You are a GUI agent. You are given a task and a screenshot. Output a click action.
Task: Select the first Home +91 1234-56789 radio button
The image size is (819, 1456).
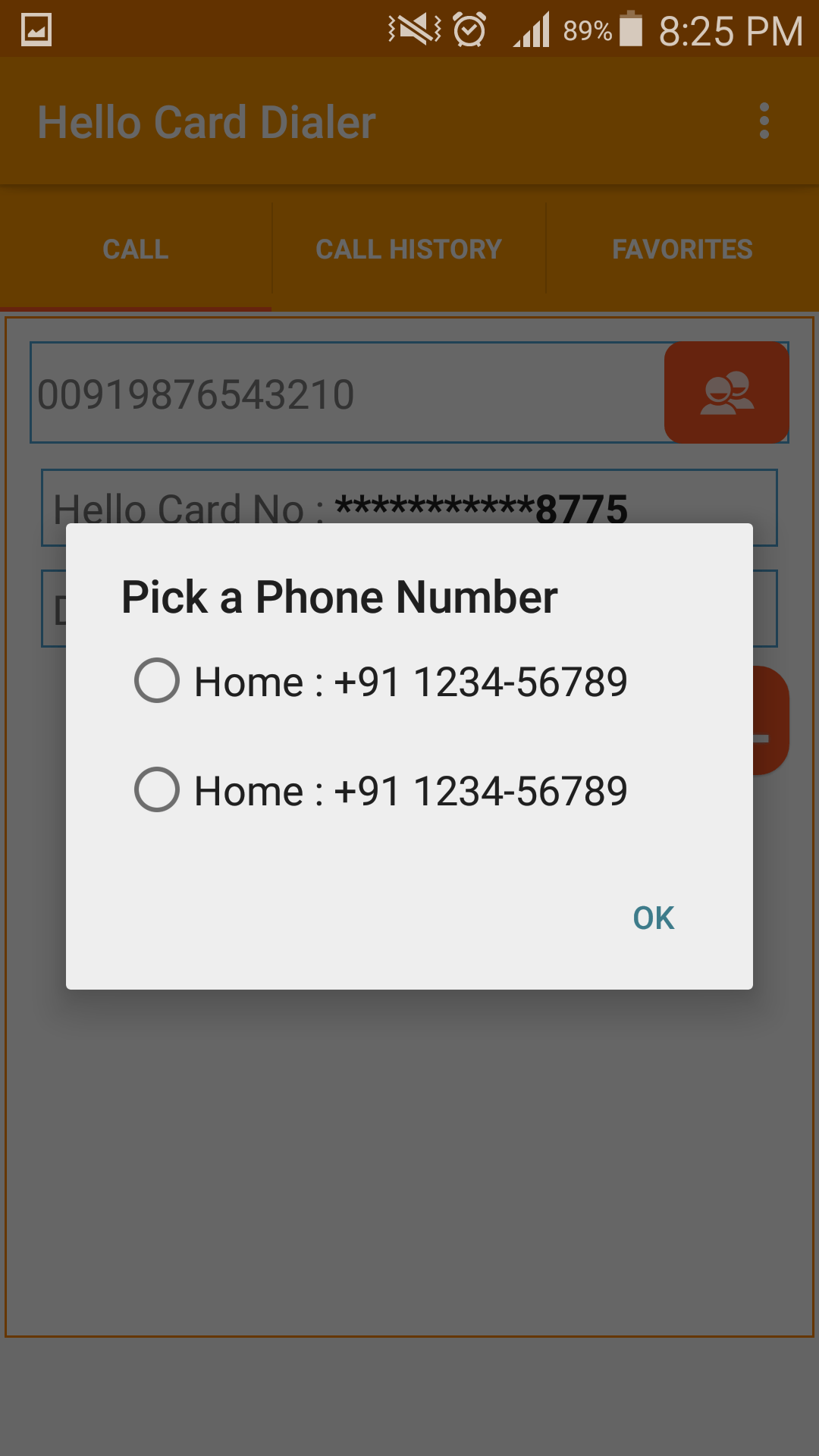(157, 680)
